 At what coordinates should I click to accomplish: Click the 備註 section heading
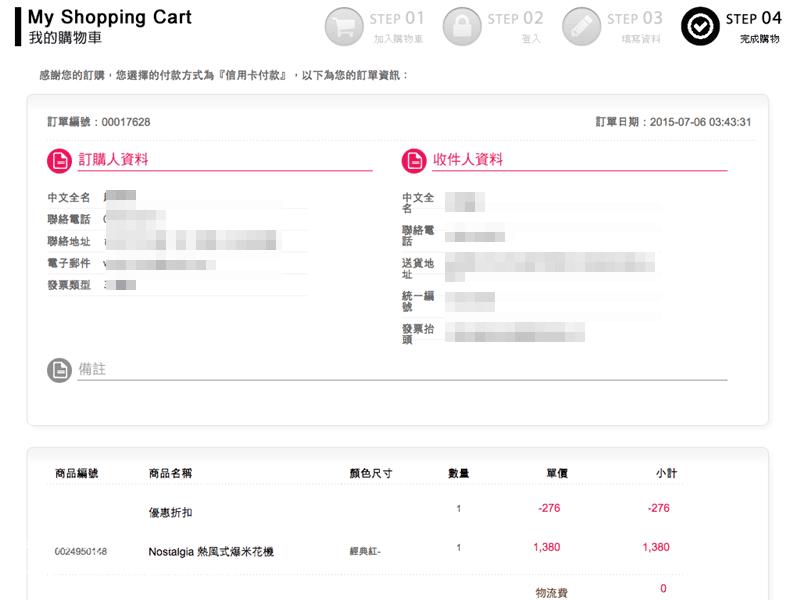coord(92,369)
